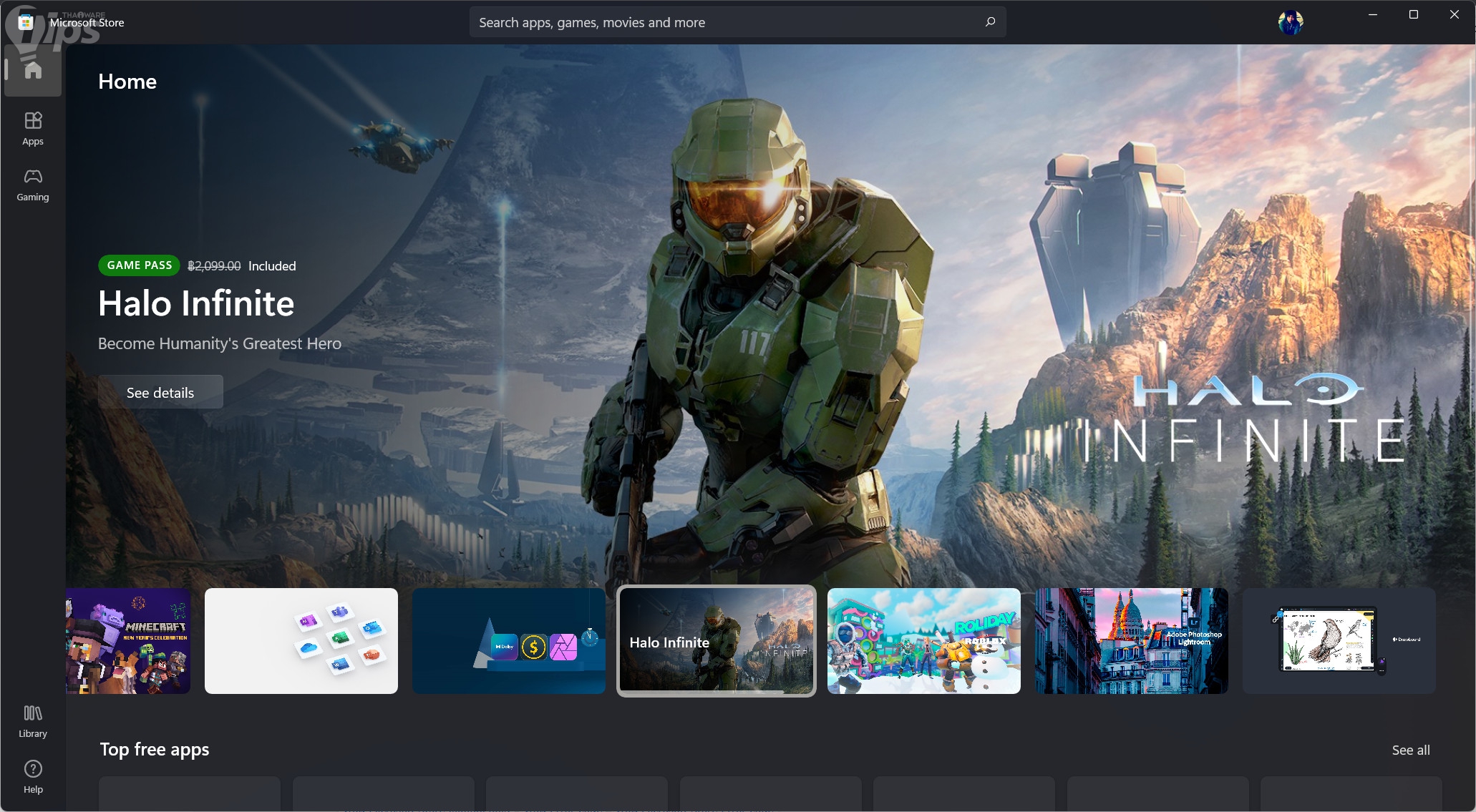Click the GAME PASS badge
The image size is (1476, 812).
(x=140, y=265)
